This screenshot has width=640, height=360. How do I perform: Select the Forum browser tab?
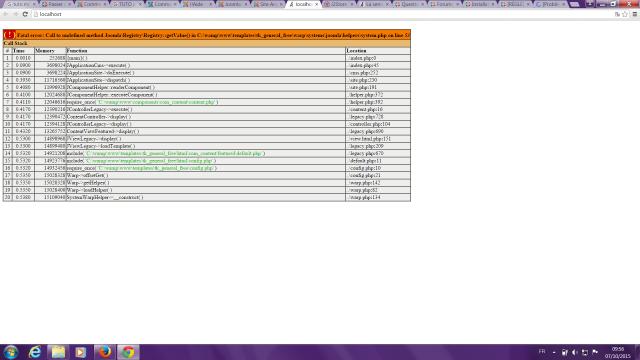pyautogui.click(x=443, y=4)
